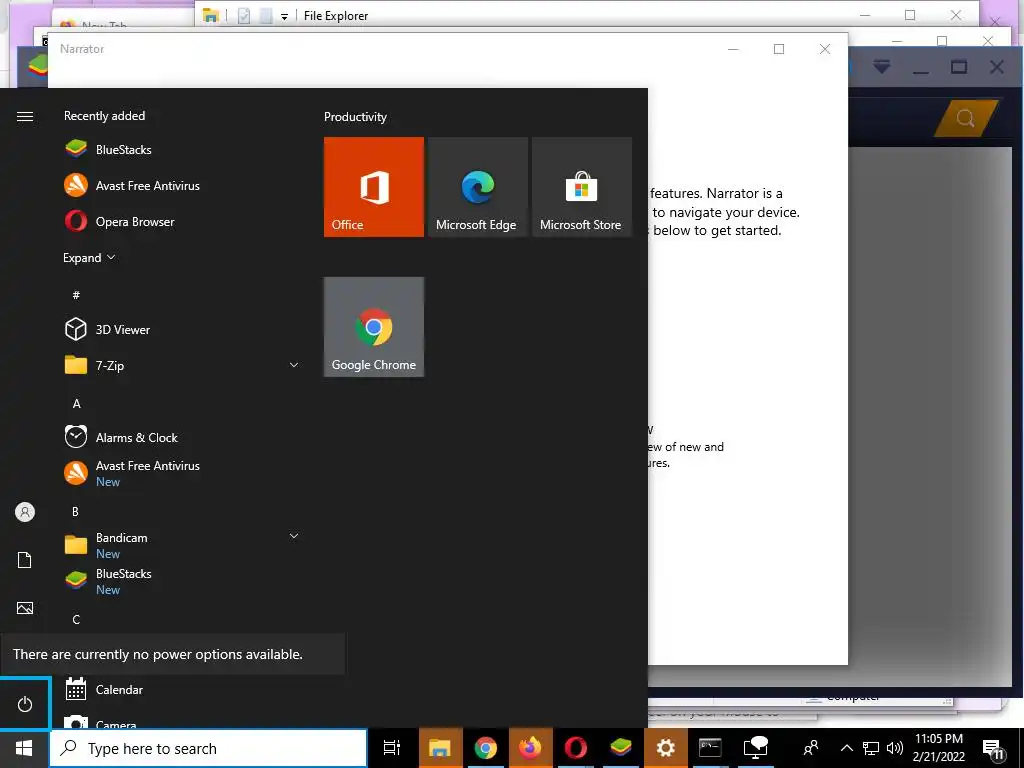Viewport: 1024px width, 768px height.
Task: Open Settings gear on the taskbar
Action: point(665,748)
